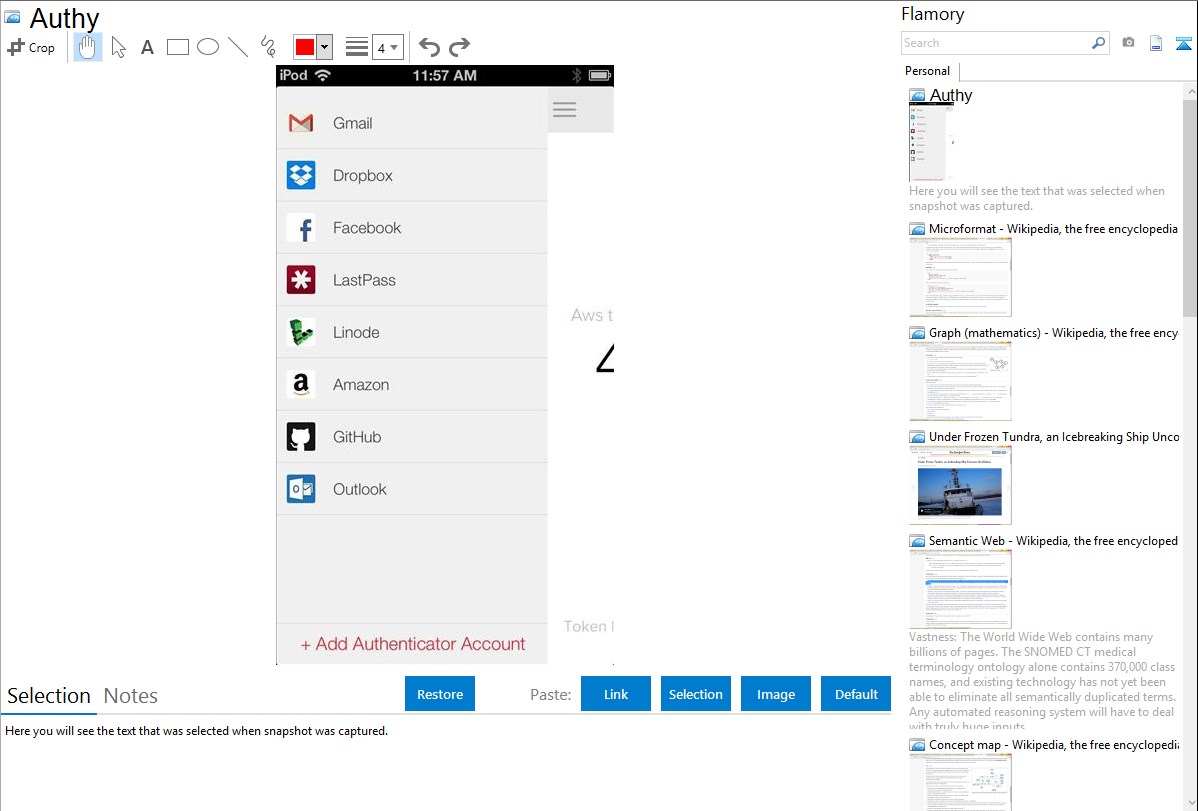
Task: Click the line thickness icon
Action: (357, 47)
